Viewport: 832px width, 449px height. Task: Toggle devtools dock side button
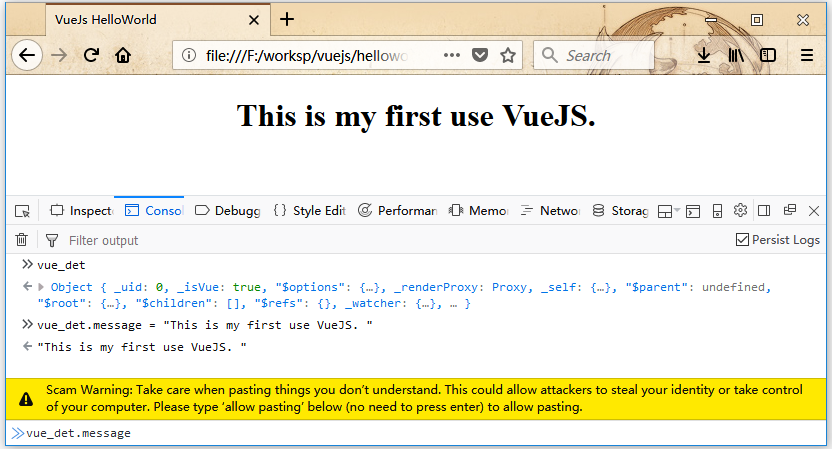coord(764,210)
